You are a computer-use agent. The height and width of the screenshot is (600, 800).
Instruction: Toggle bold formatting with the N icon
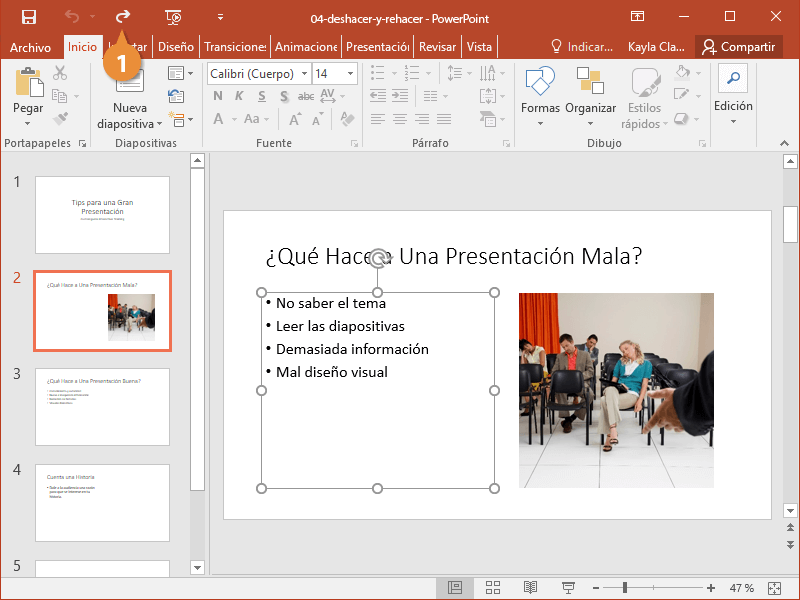(218, 96)
